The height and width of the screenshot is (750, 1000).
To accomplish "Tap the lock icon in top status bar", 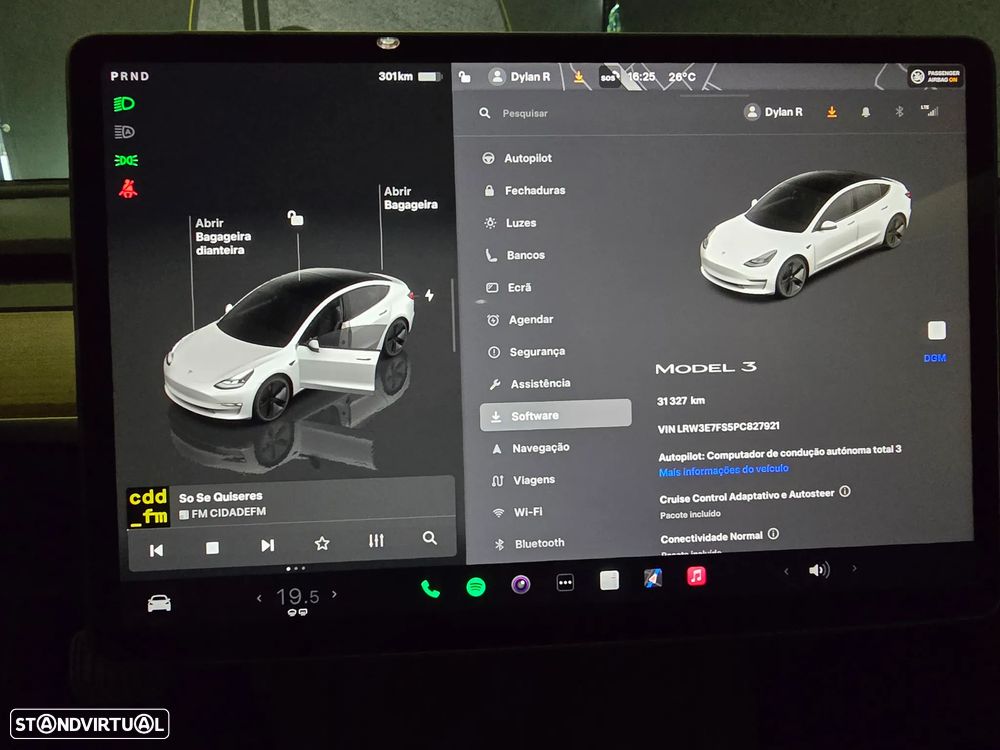I will pyautogui.click(x=465, y=77).
